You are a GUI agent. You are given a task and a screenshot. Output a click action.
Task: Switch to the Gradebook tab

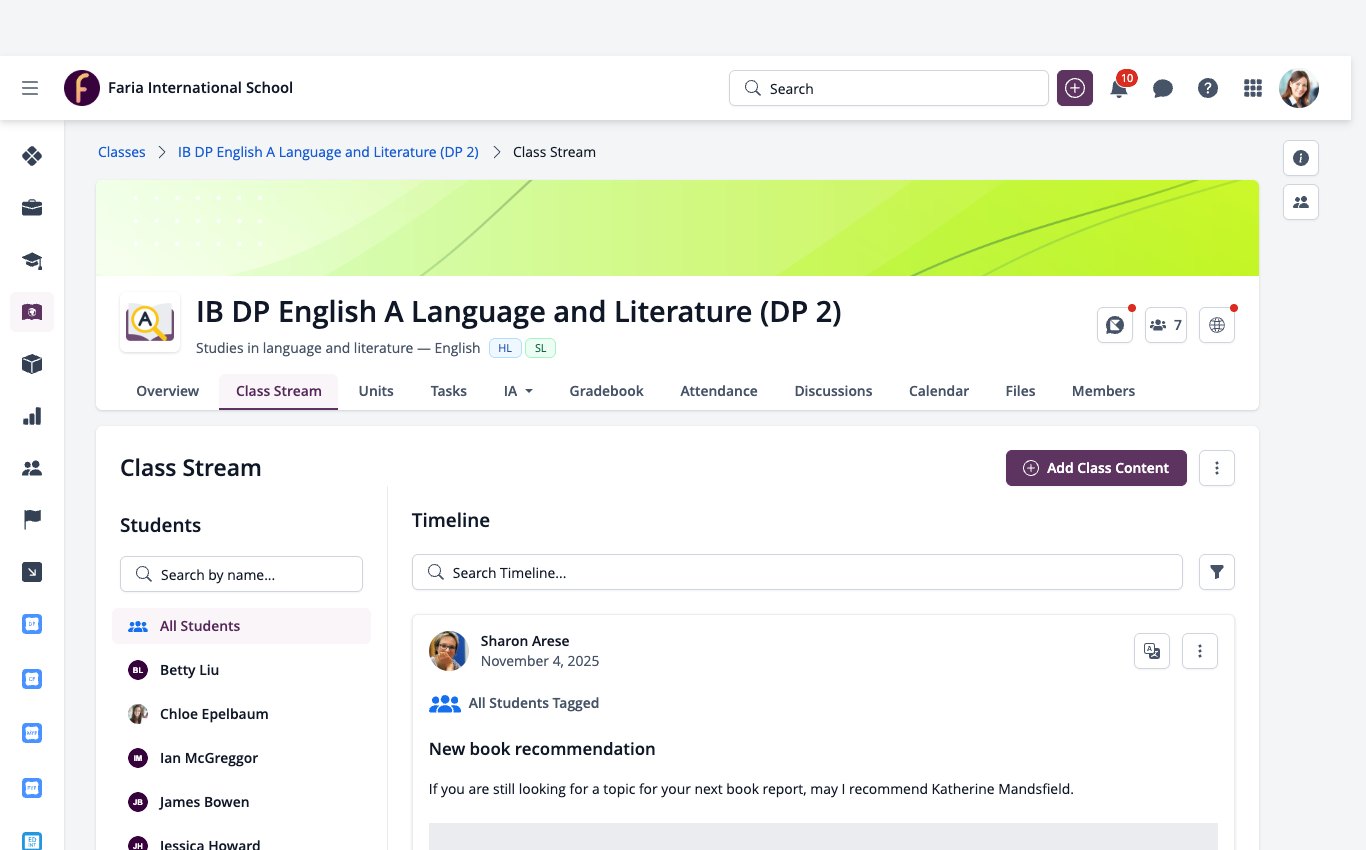[x=606, y=391]
